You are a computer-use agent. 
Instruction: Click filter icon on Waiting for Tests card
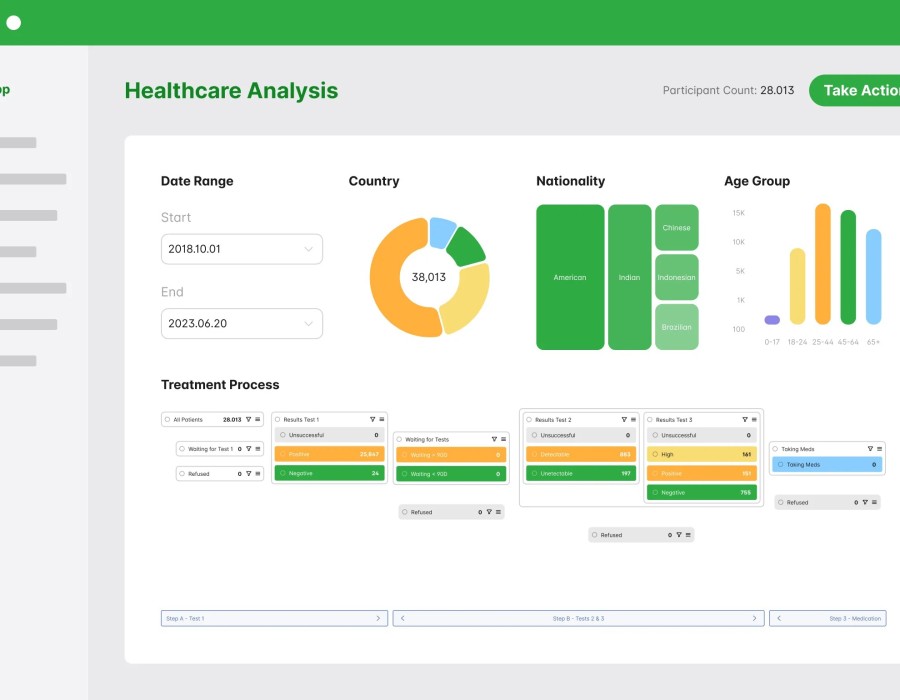coord(494,439)
